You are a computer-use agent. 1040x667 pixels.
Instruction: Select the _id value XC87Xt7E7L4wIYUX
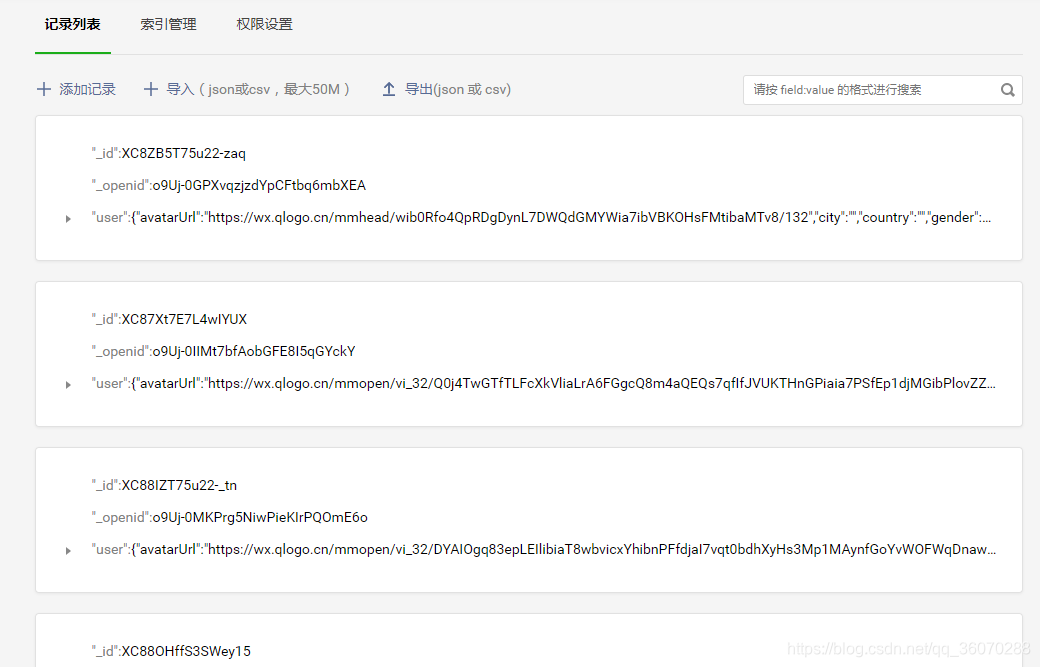[184, 319]
